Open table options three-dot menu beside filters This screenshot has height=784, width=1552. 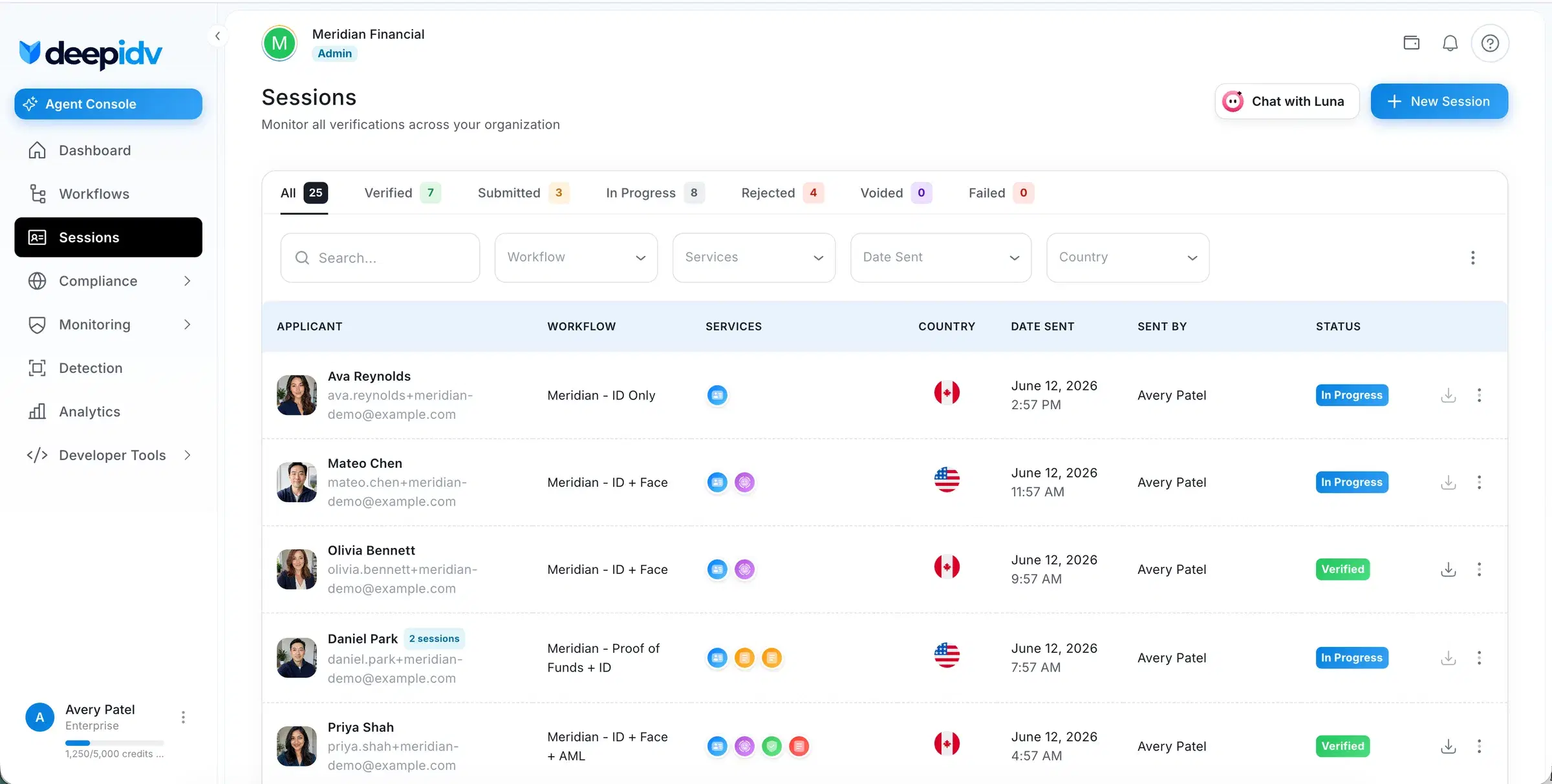[x=1473, y=258]
